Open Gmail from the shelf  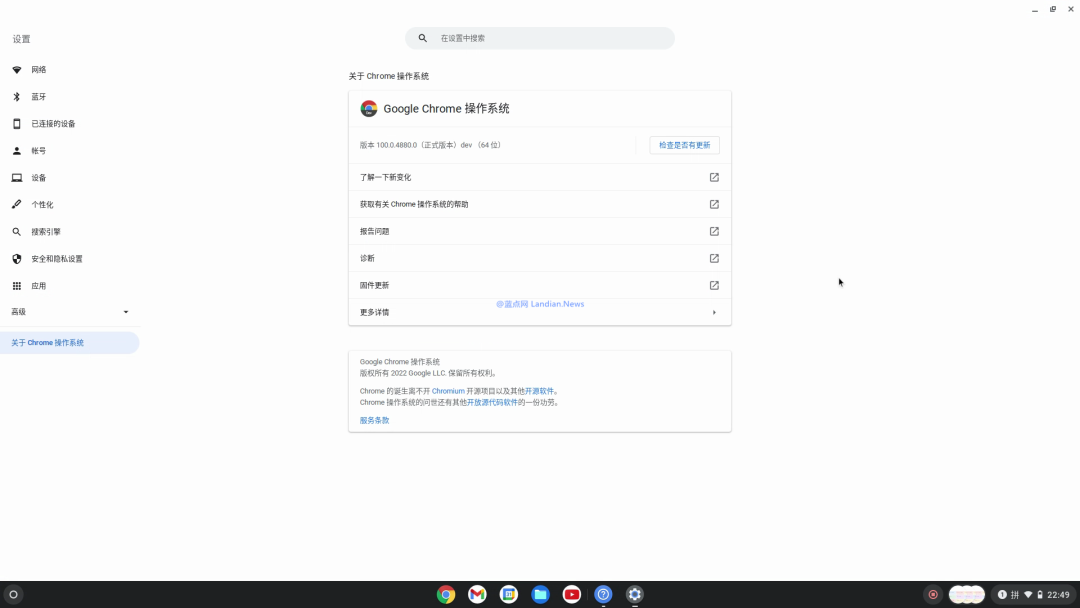point(477,593)
